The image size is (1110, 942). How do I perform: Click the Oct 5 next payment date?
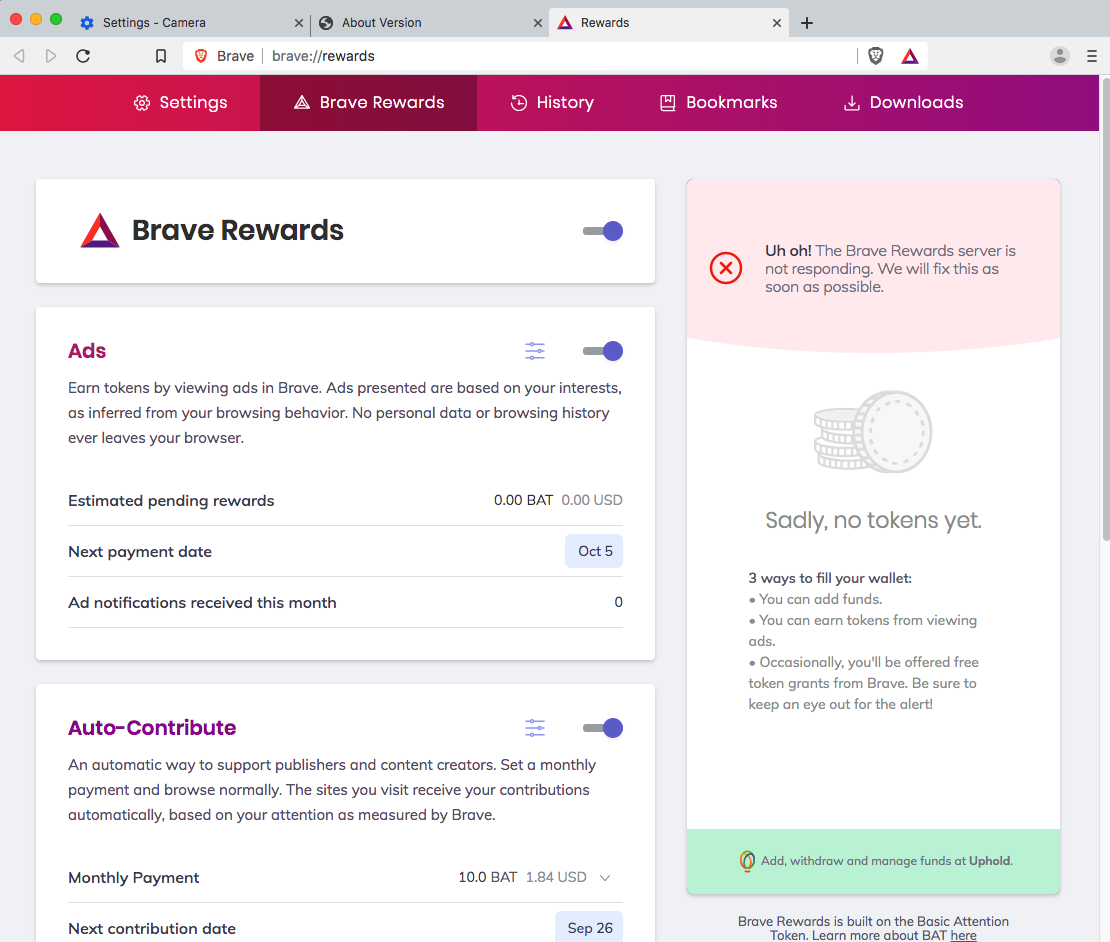point(595,551)
